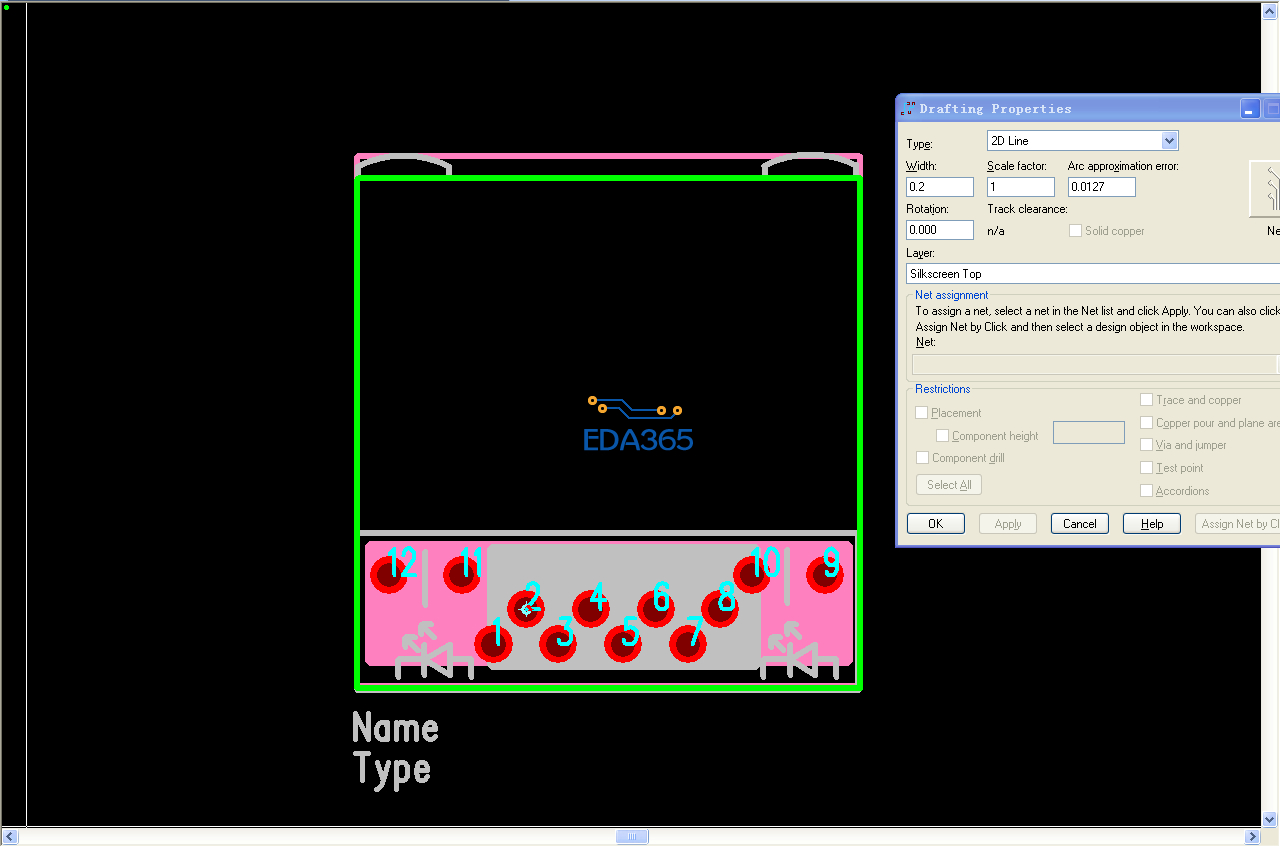Enable the Via and jumper checkbox
1280x847 pixels.
click(1146, 445)
